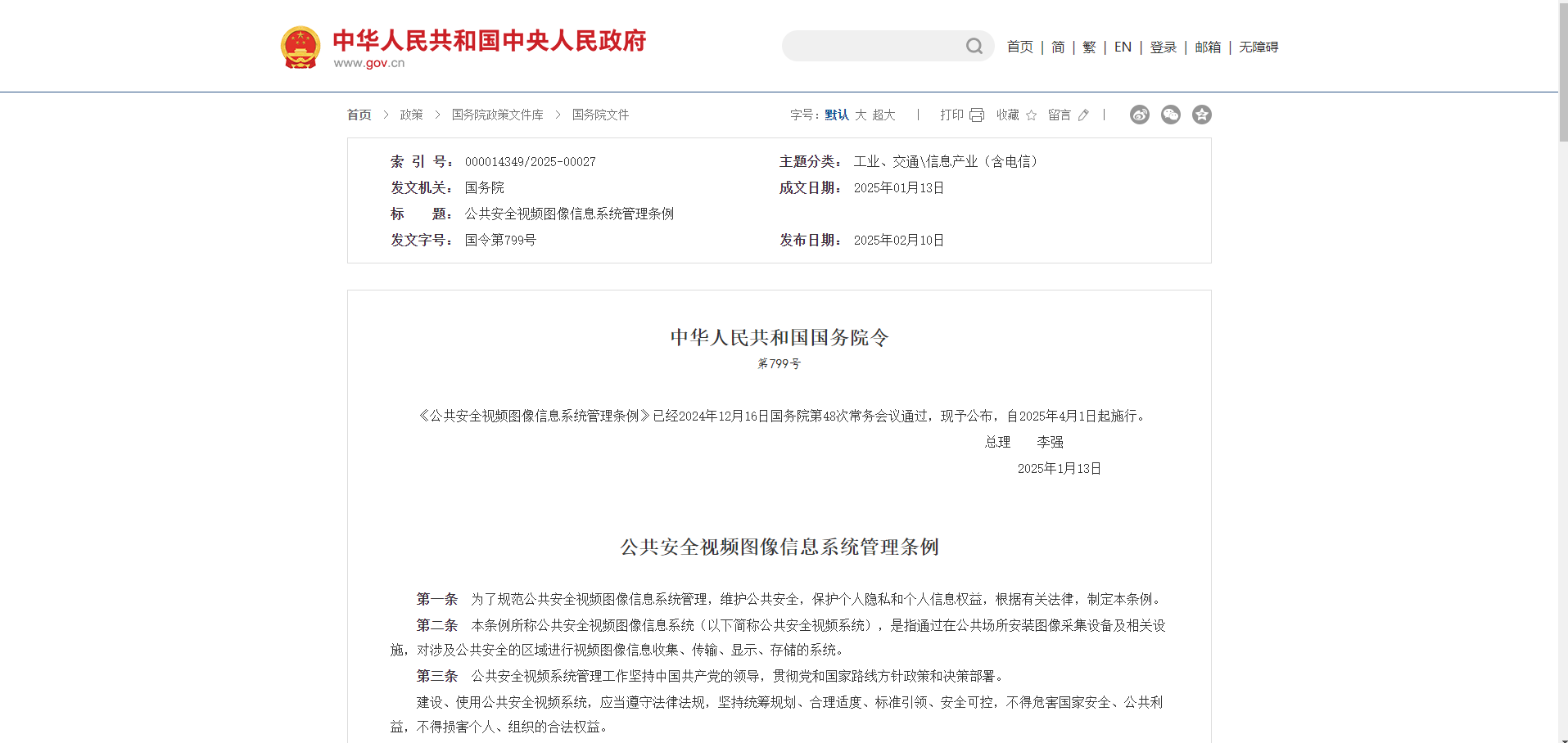This screenshot has height=743, width=1568.
Task: Click 第三条 article label
Action: pyautogui.click(x=437, y=676)
